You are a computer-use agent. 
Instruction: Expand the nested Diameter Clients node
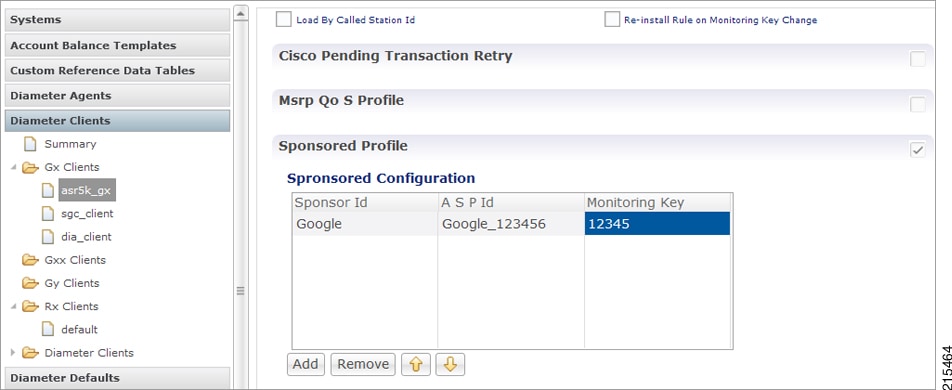point(13,353)
